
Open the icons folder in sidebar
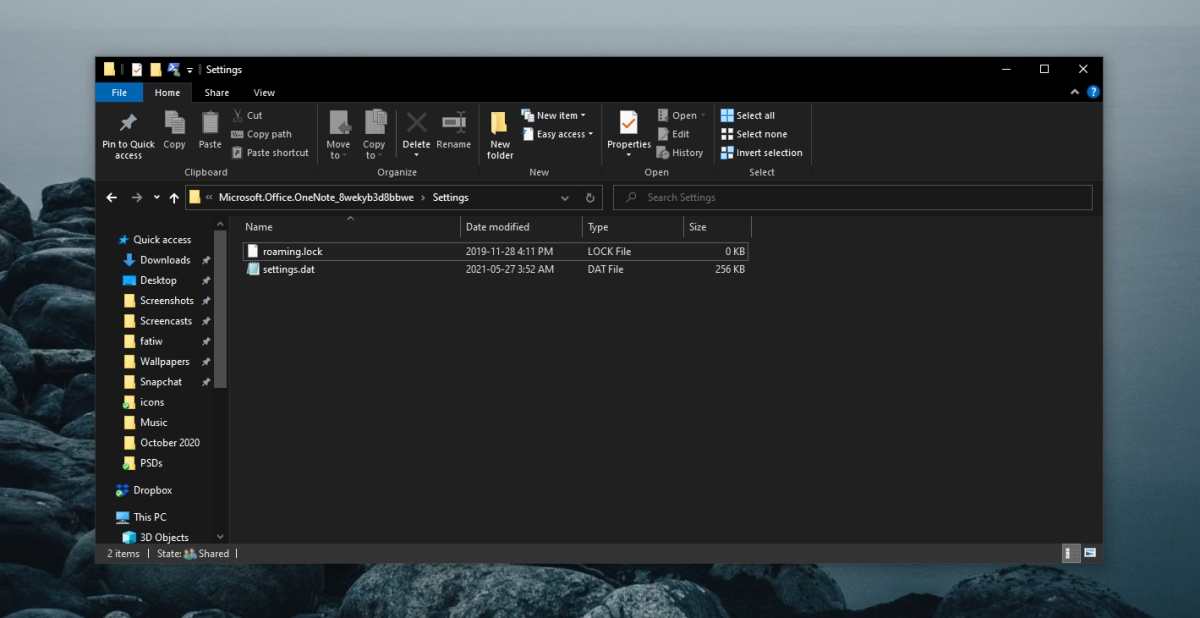(x=151, y=402)
